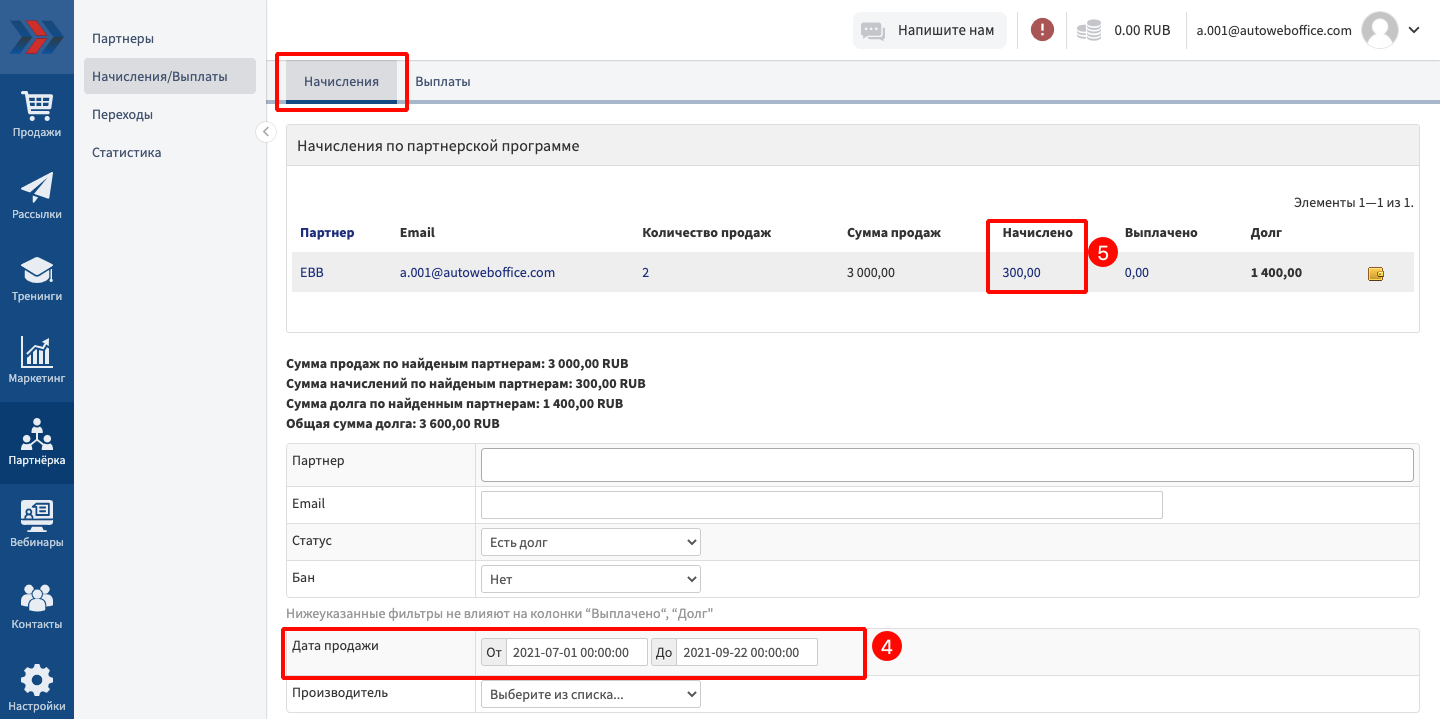Switch to the Выплаты tab
1440x719 pixels.
(443, 82)
